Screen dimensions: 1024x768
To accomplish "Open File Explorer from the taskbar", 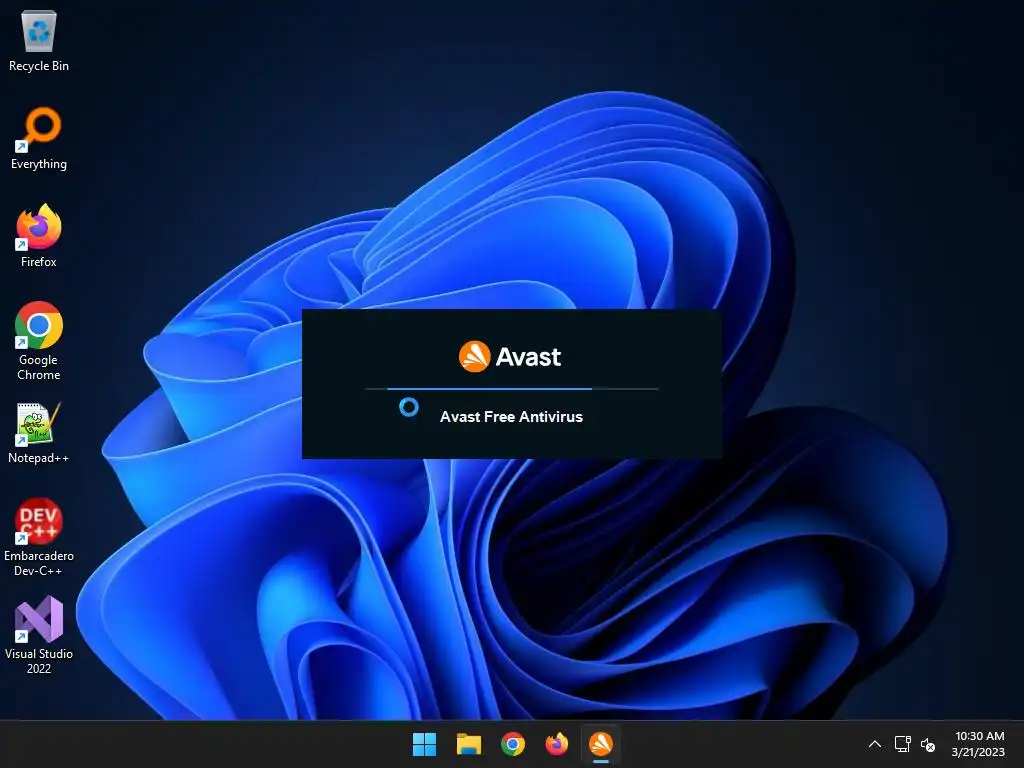I will pos(469,744).
